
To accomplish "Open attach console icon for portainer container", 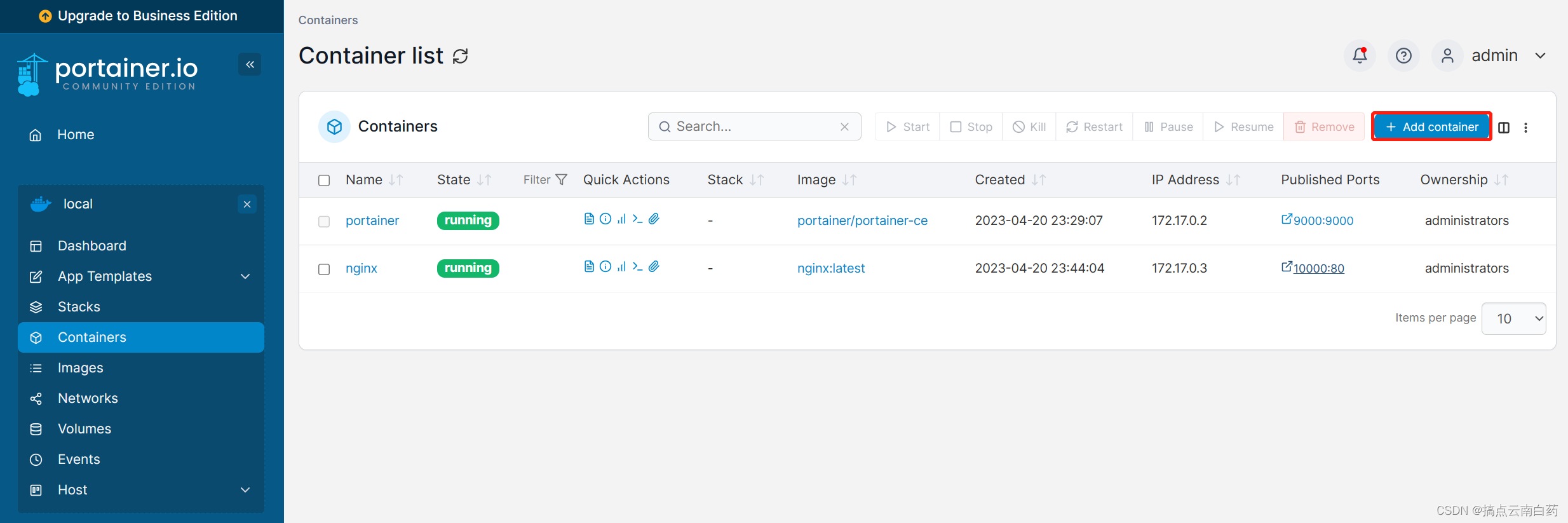I will pos(654,219).
